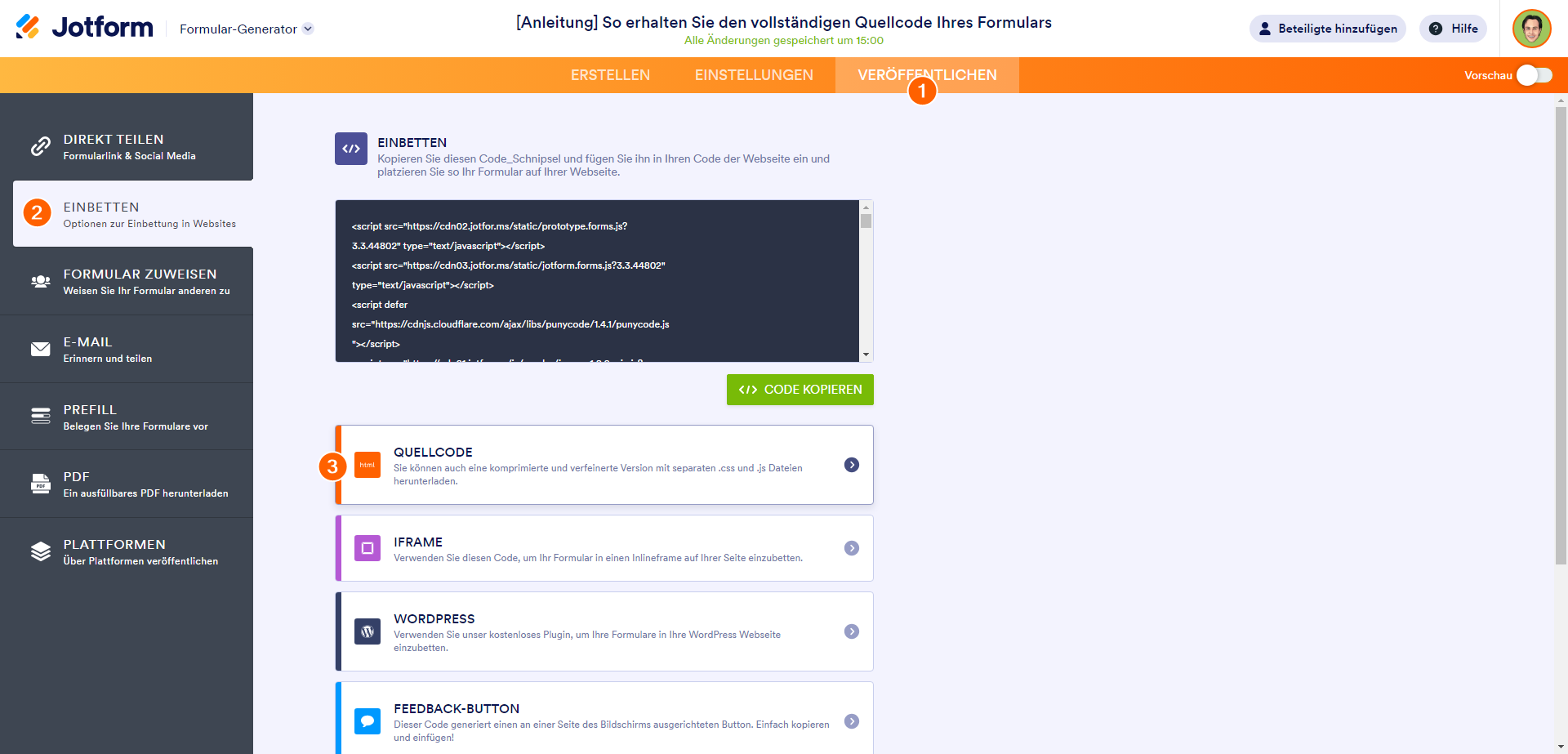Open the Formular-Generator dropdown
The width and height of the screenshot is (1568, 754).
tap(246, 29)
